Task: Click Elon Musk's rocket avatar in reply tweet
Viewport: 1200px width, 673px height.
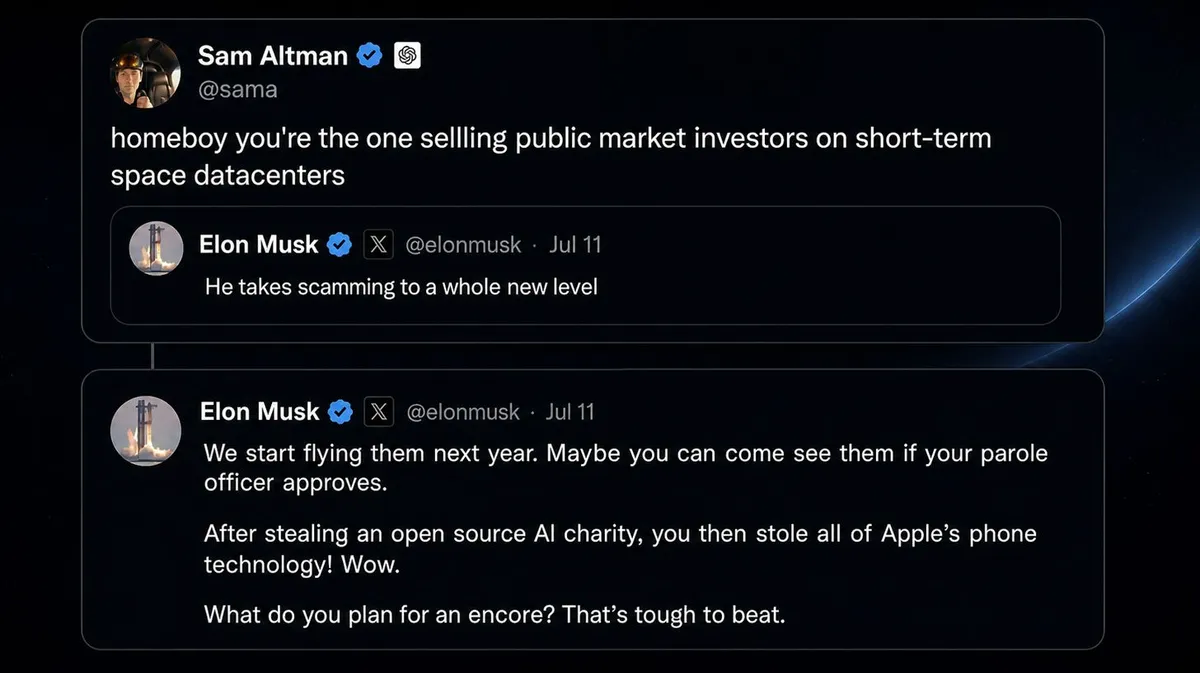Action: pyautogui.click(x=145, y=430)
